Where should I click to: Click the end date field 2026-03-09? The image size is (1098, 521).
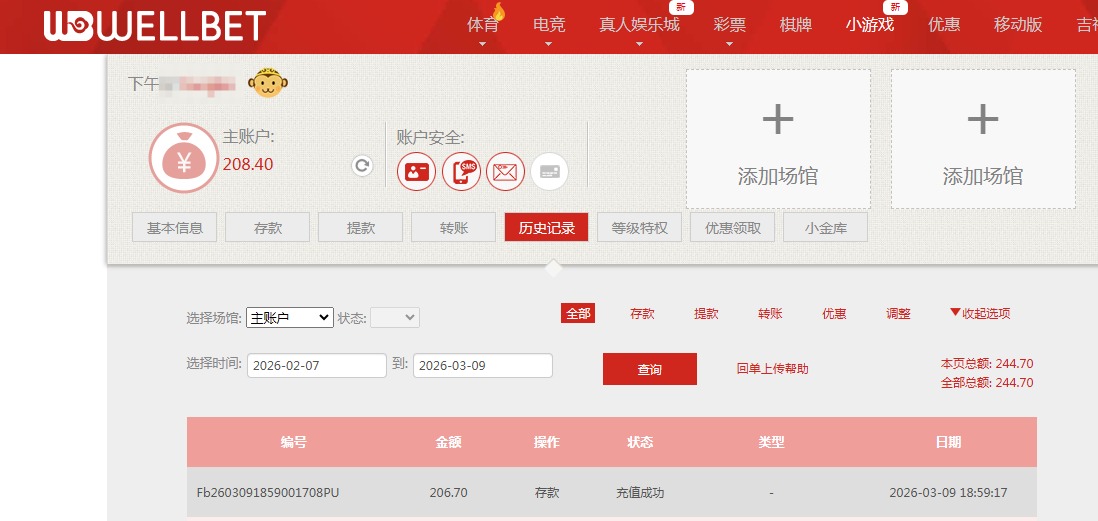coord(483,366)
